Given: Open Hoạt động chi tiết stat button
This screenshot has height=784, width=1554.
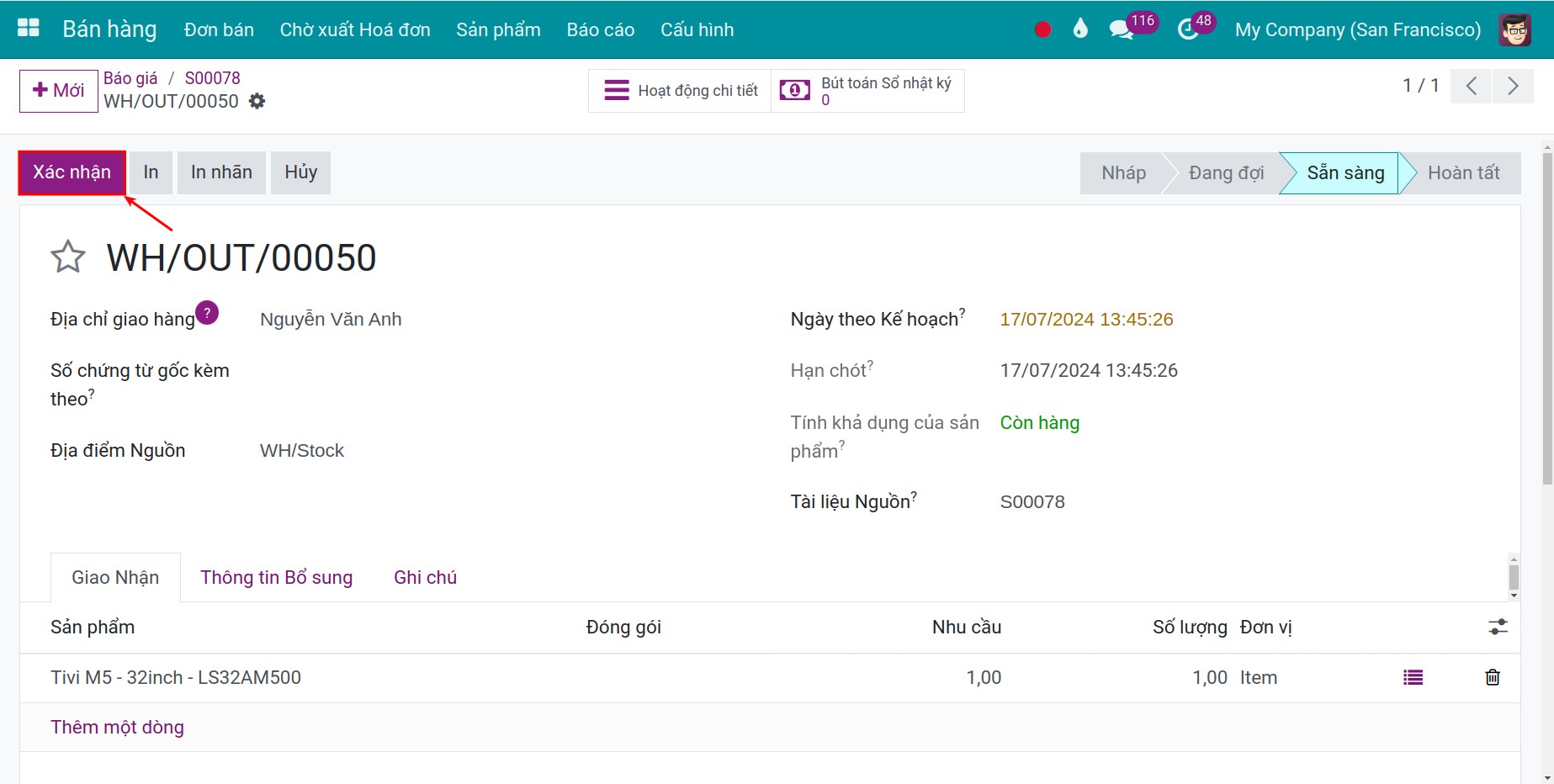Looking at the screenshot, I should tap(680, 90).
